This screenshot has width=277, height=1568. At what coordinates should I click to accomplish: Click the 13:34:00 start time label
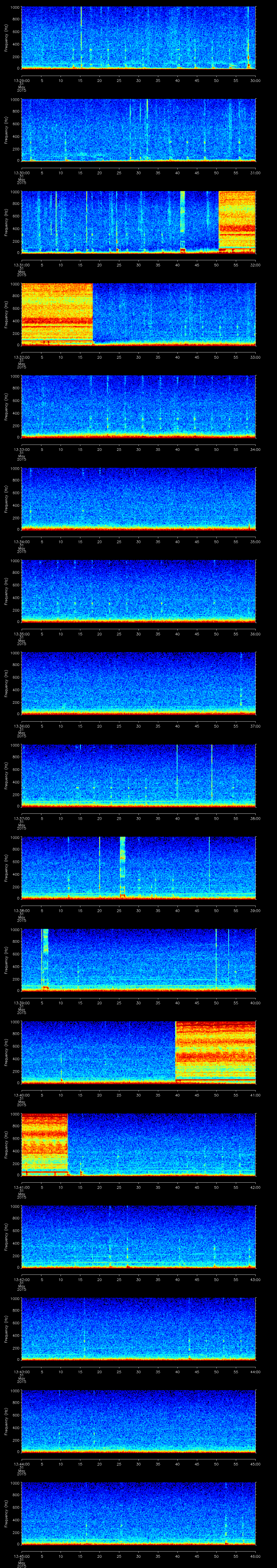(21, 542)
